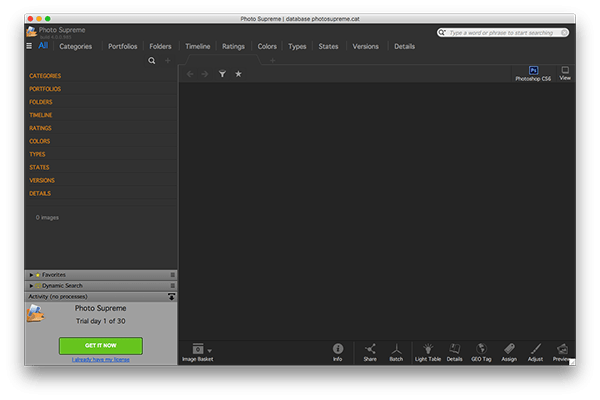
Task: Open the Image Basket
Action: click(x=197, y=352)
